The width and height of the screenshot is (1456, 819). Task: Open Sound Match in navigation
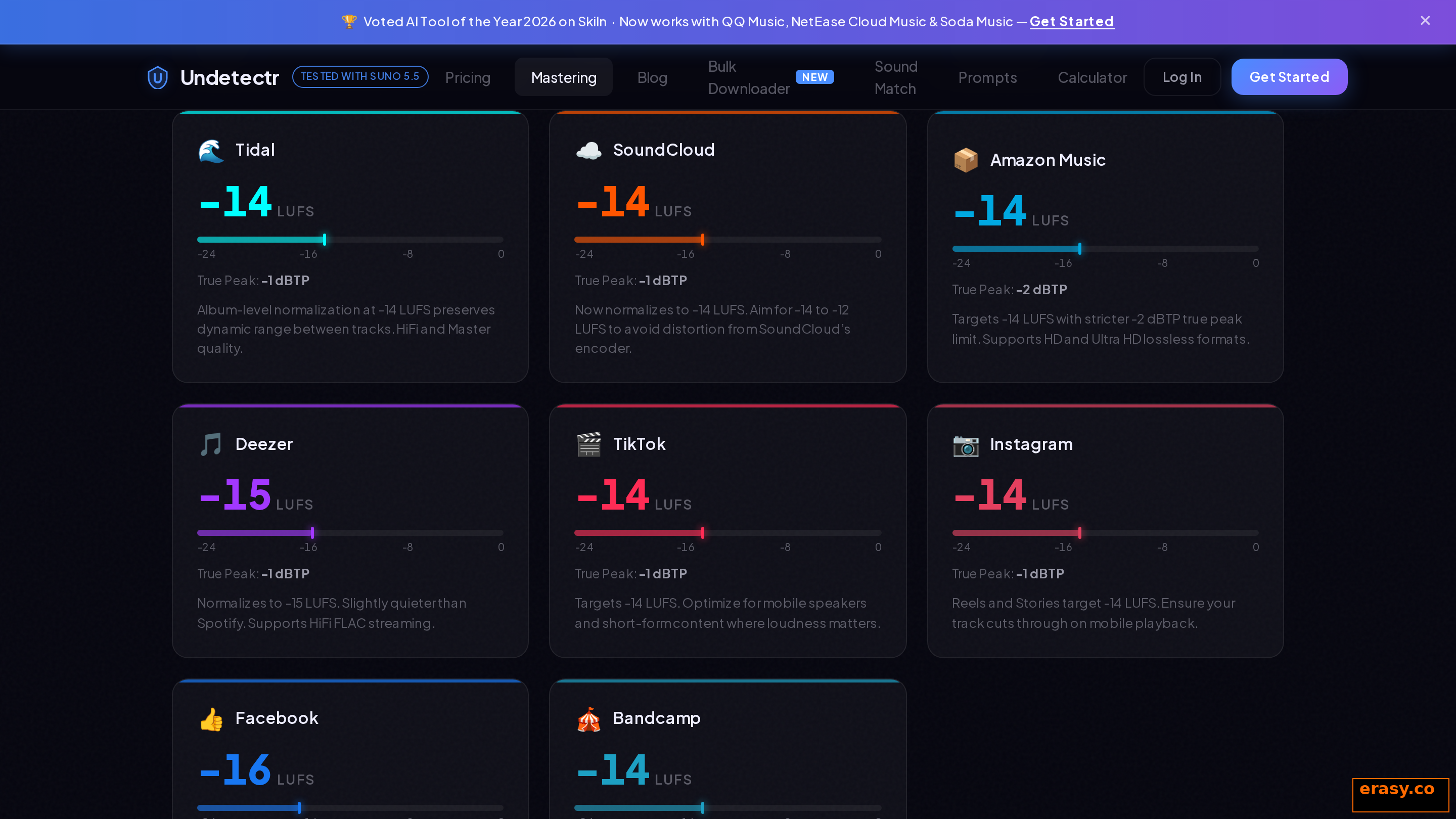[x=896, y=77]
